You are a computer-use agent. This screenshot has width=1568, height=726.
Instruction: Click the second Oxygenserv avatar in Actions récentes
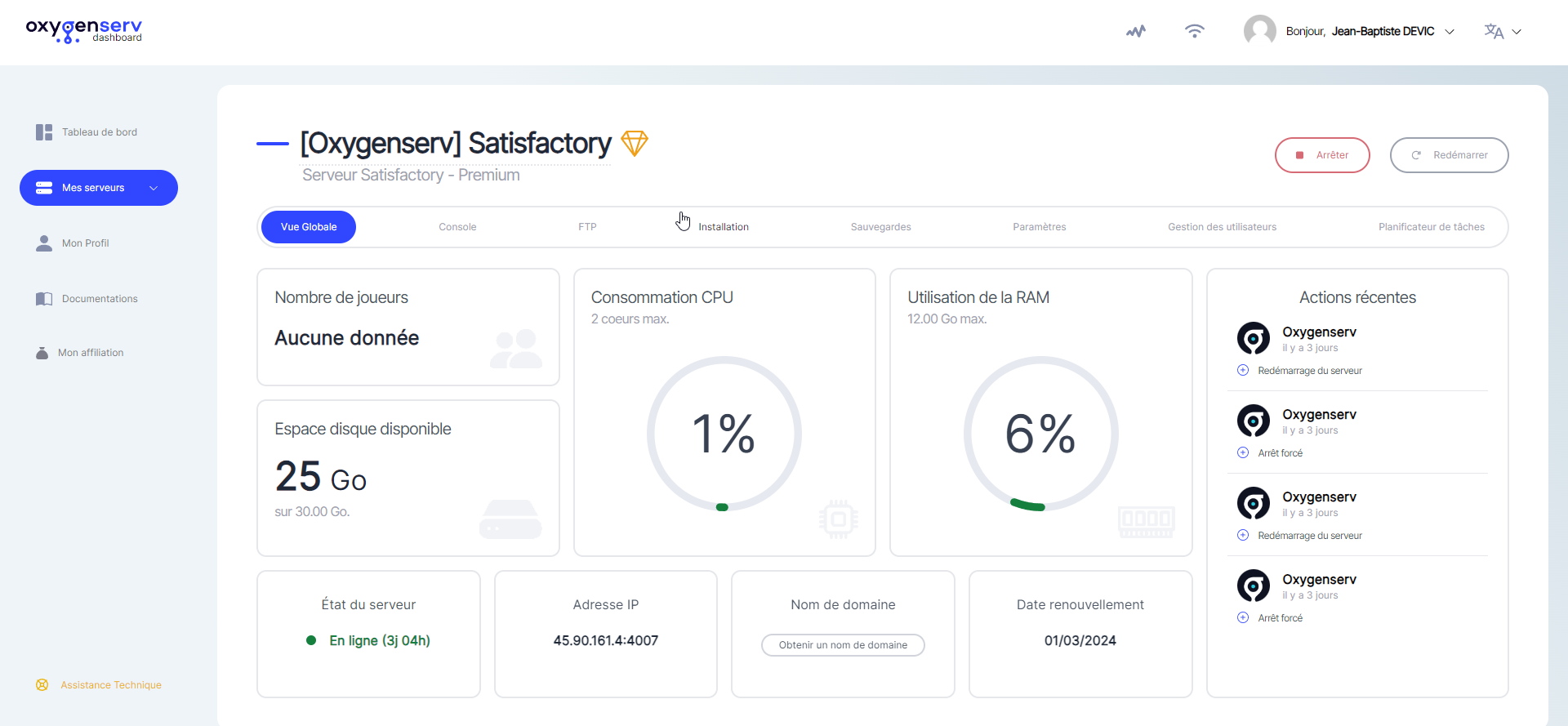point(1254,421)
